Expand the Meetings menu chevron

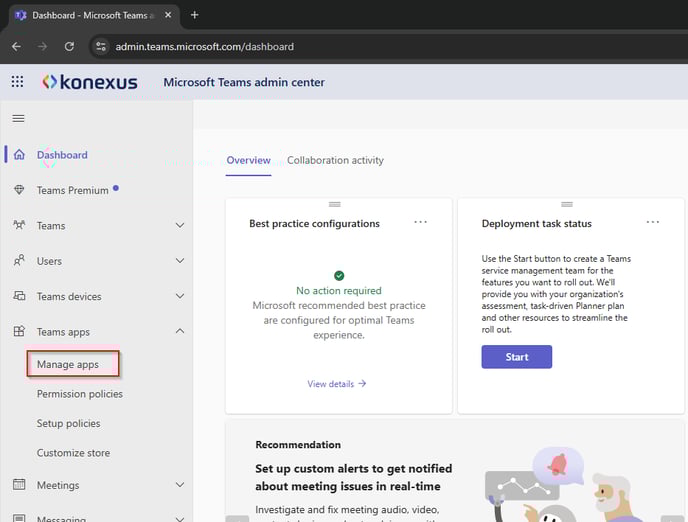click(x=180, y=485)
